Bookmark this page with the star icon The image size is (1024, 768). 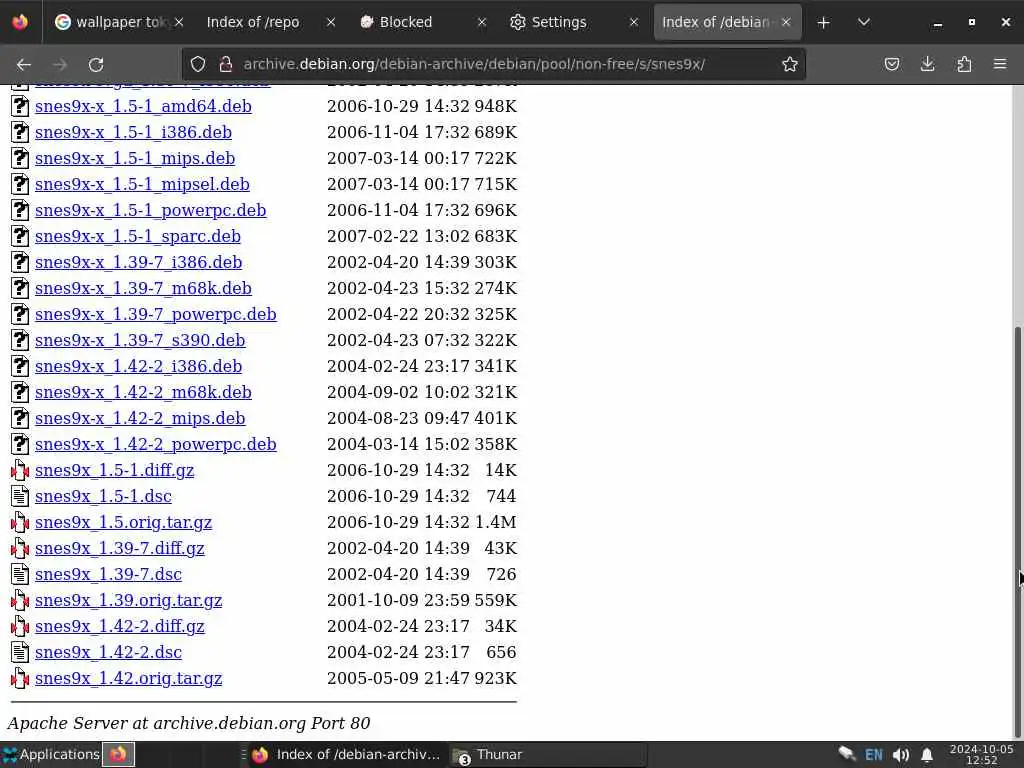pos(790,64)
